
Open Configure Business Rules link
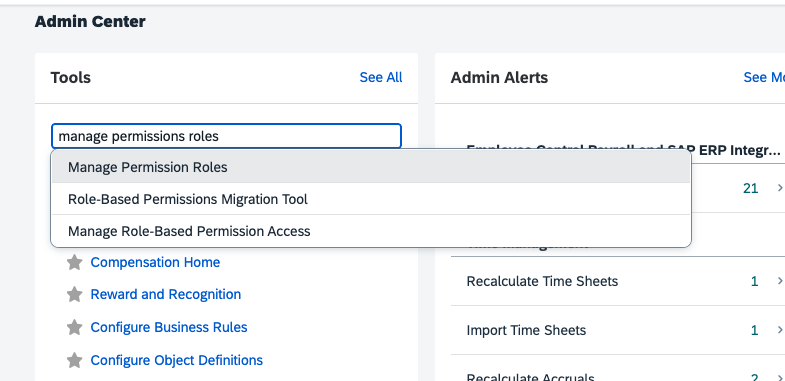pyautogui.click(x=169, y=327)
